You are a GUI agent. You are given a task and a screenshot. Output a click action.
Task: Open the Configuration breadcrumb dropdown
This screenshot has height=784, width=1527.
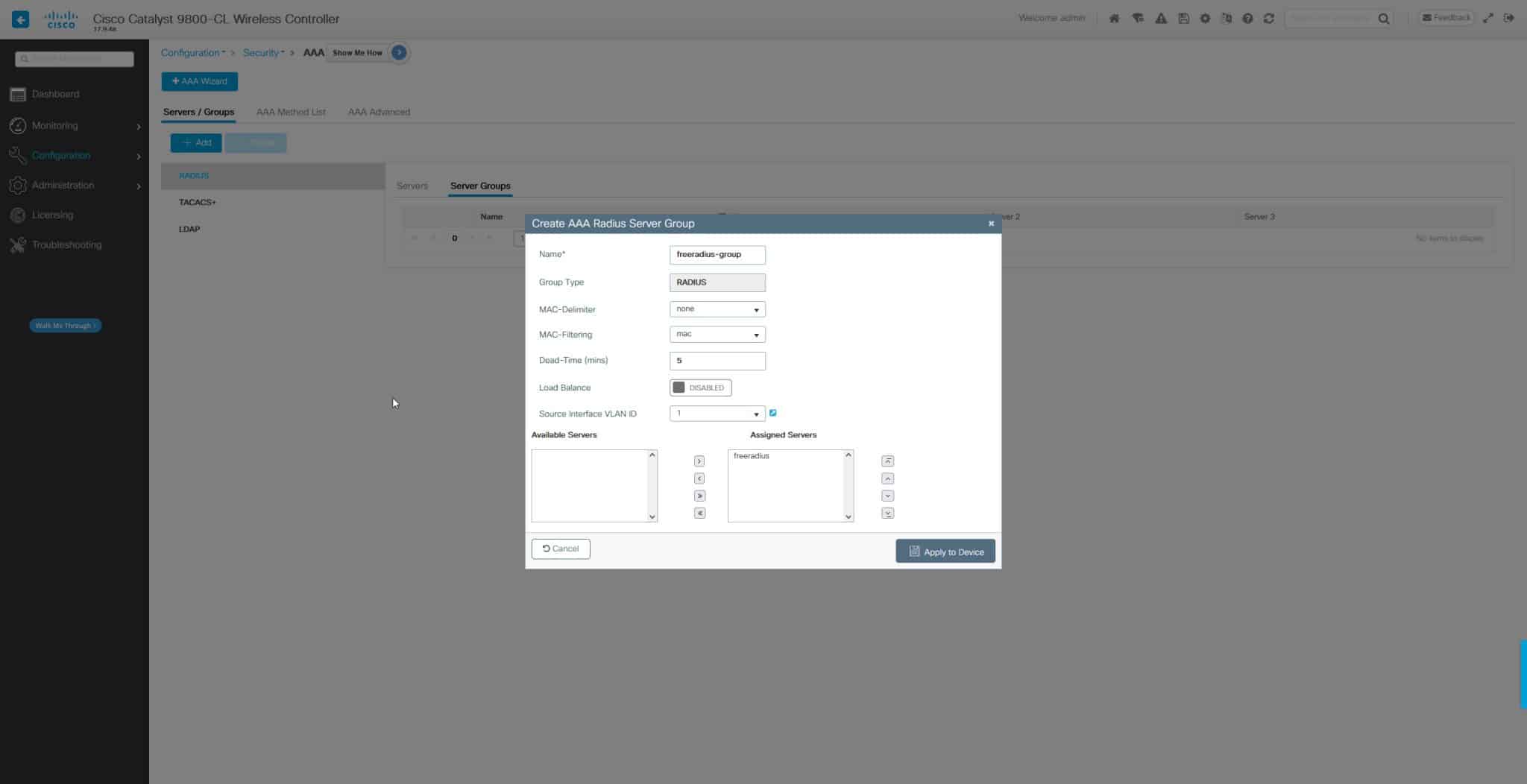point(193,53)
